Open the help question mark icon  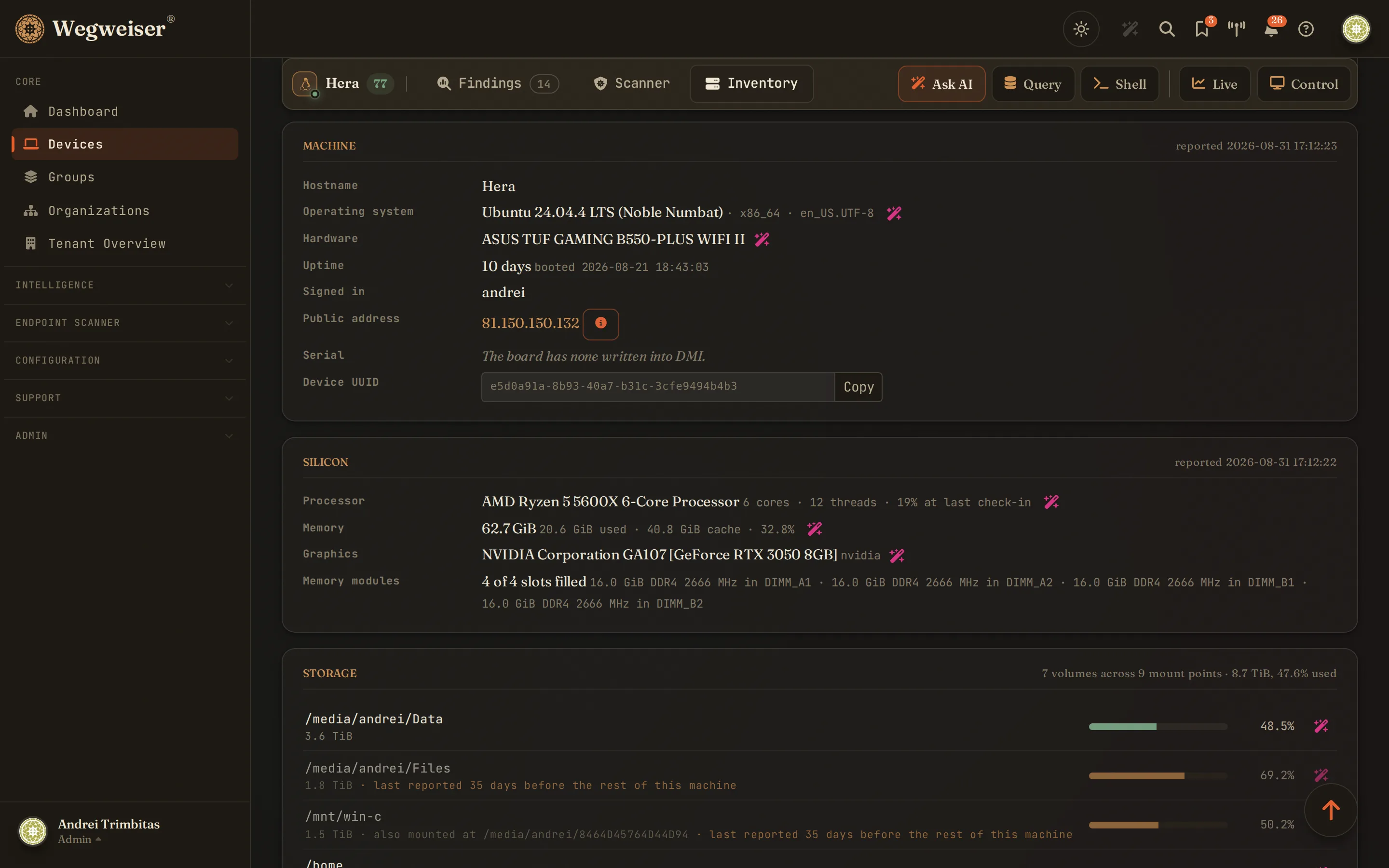pyautogui.click(x=1306, y=29)
